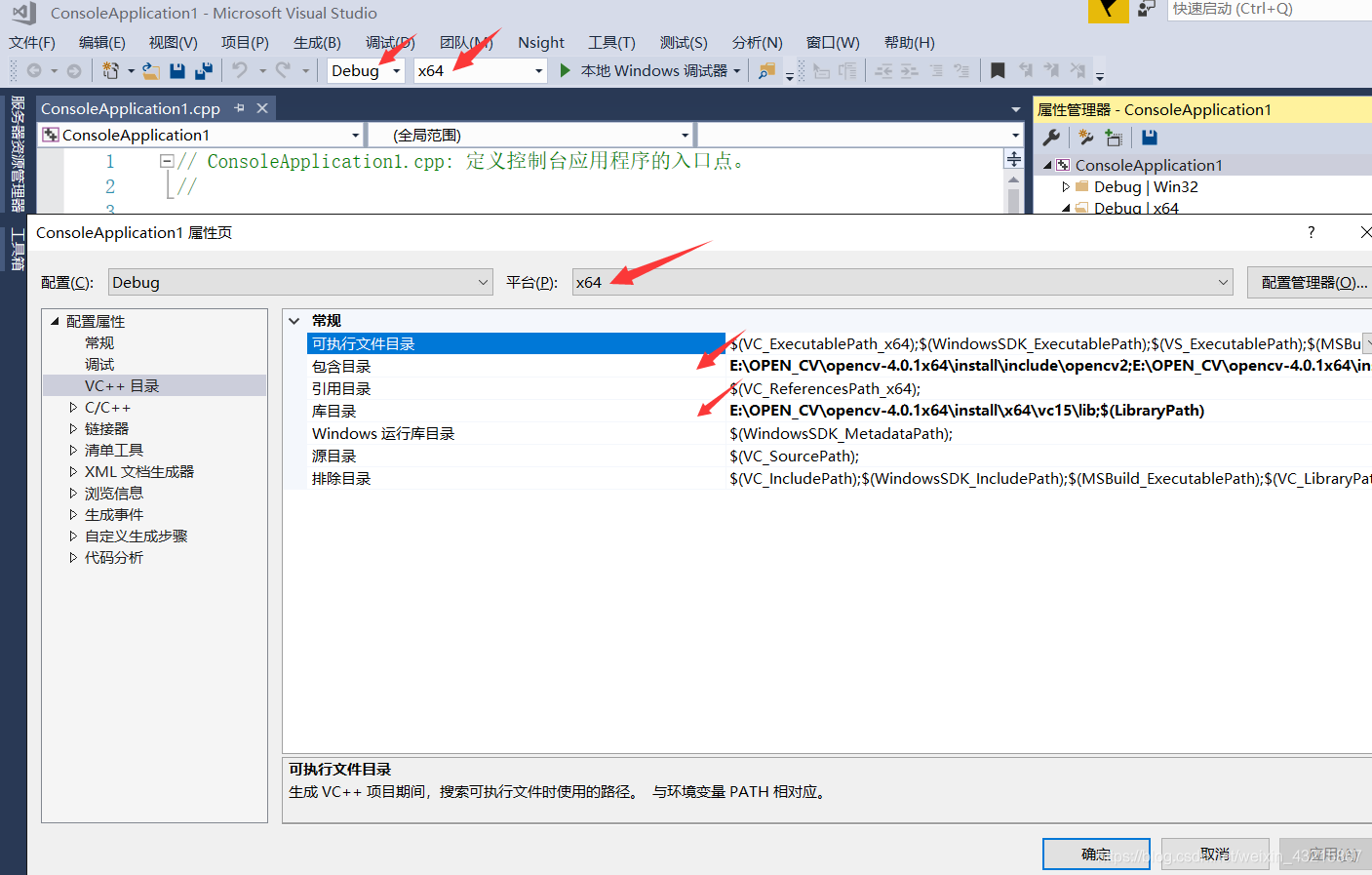Viewport: 1372px width, 875px height.
Task: Open the 视图(V) menu
Action: [x=174, y=42]
